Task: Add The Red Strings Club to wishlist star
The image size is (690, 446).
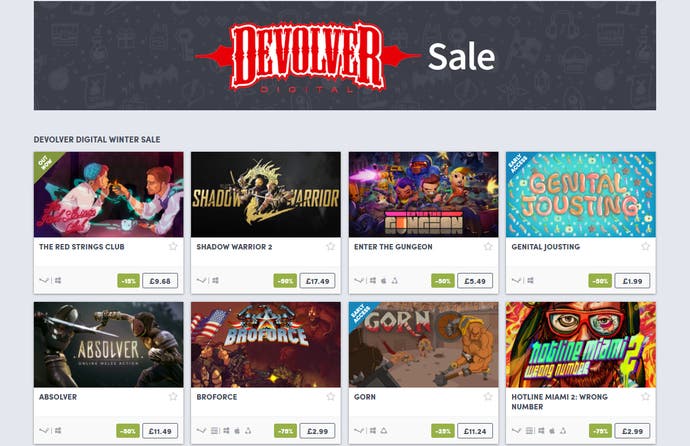Action: (x=173, y=246)
